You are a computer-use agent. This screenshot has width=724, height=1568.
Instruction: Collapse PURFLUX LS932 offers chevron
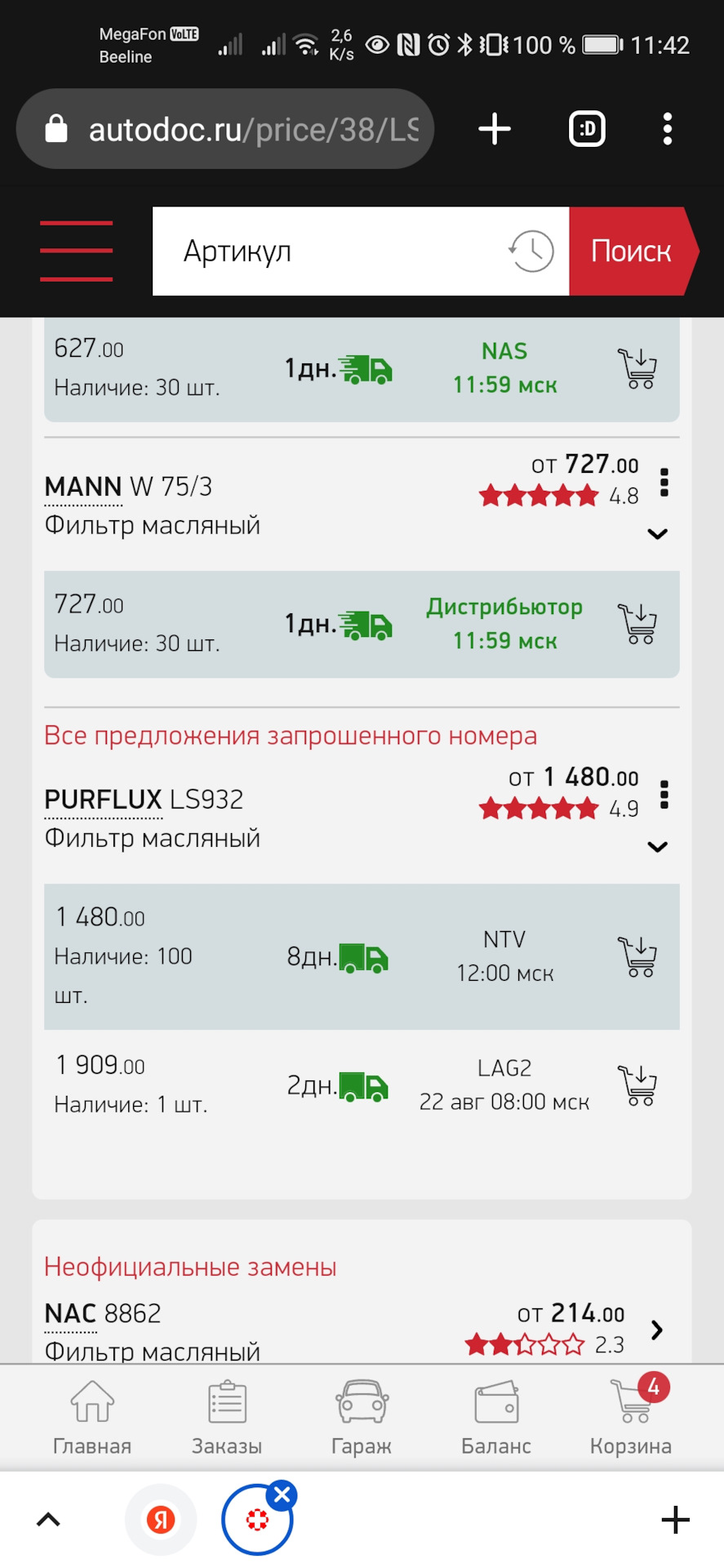(657, 847)
